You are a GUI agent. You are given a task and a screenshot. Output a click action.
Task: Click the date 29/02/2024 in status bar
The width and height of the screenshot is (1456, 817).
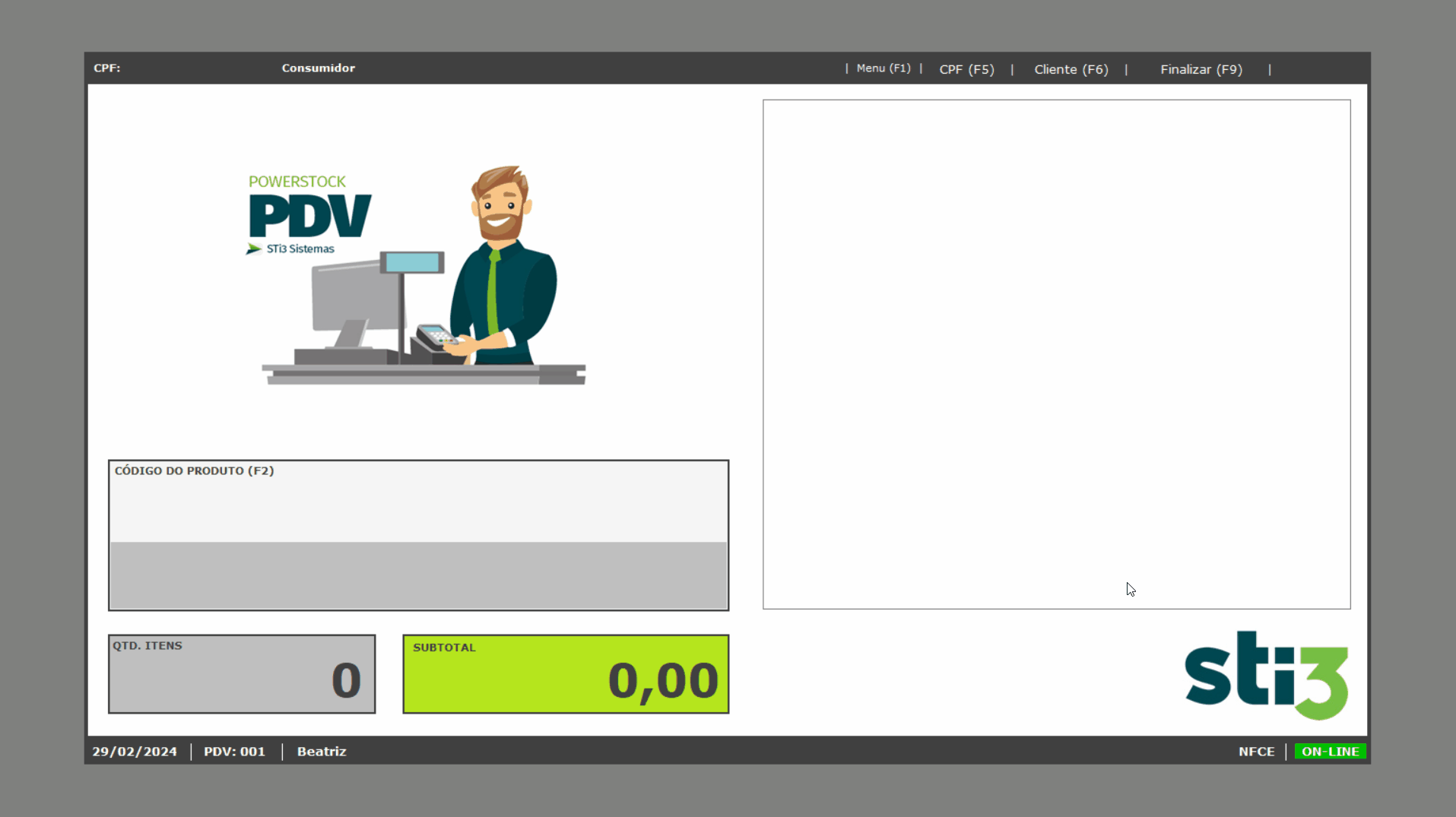[x=135, y=752]
